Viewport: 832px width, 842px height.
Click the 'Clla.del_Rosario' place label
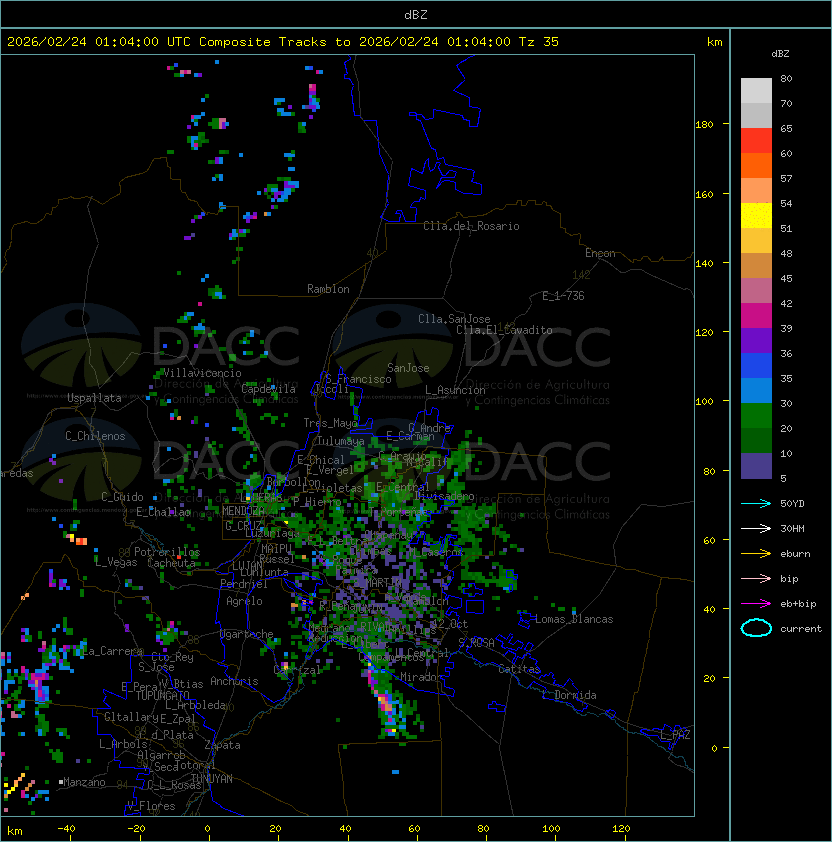pyautogui.click(x=471, y=226)
